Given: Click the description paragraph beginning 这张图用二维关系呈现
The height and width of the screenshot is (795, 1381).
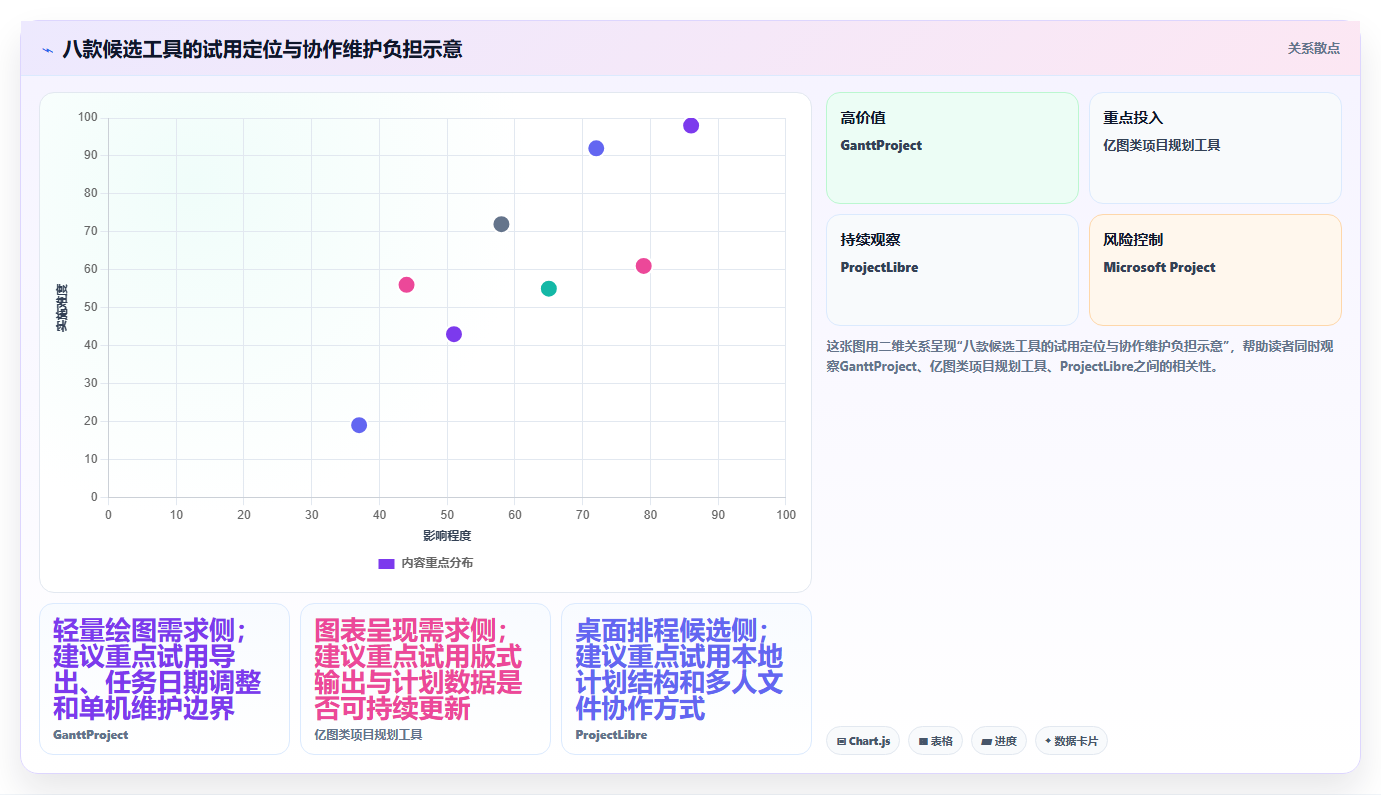Looking at the screenshot, I should pyautogui.click(x=1080, y=356).
